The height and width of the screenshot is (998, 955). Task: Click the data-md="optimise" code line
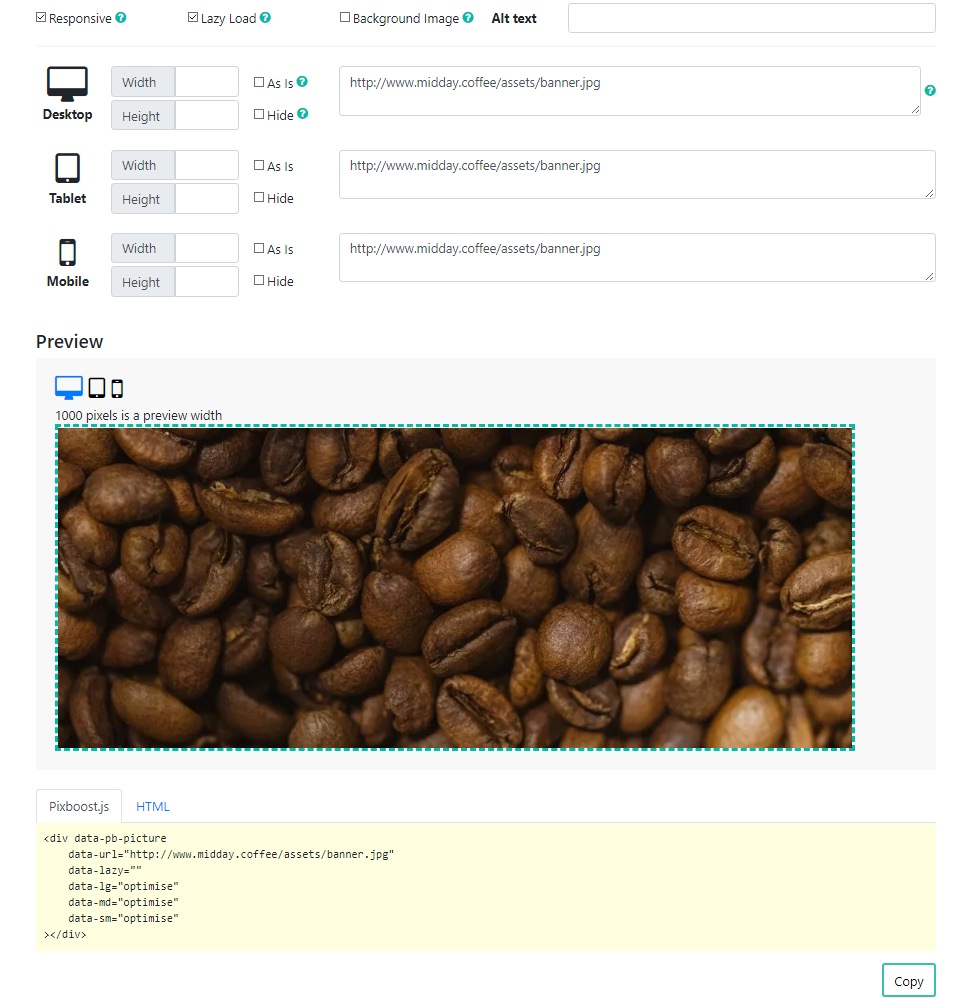coord(124,902)
